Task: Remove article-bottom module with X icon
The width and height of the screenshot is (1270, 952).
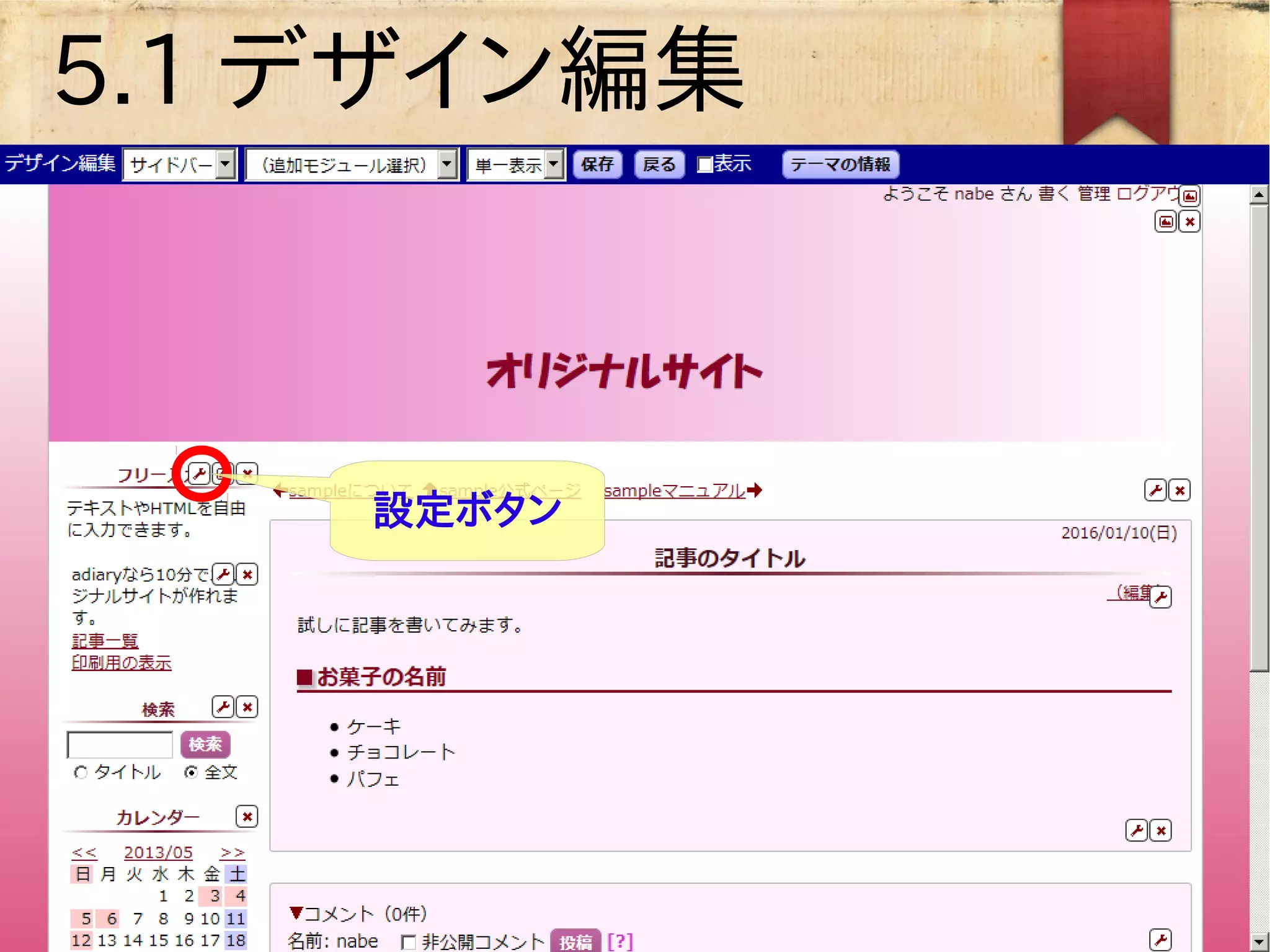Action: [x=1161, y=830]
